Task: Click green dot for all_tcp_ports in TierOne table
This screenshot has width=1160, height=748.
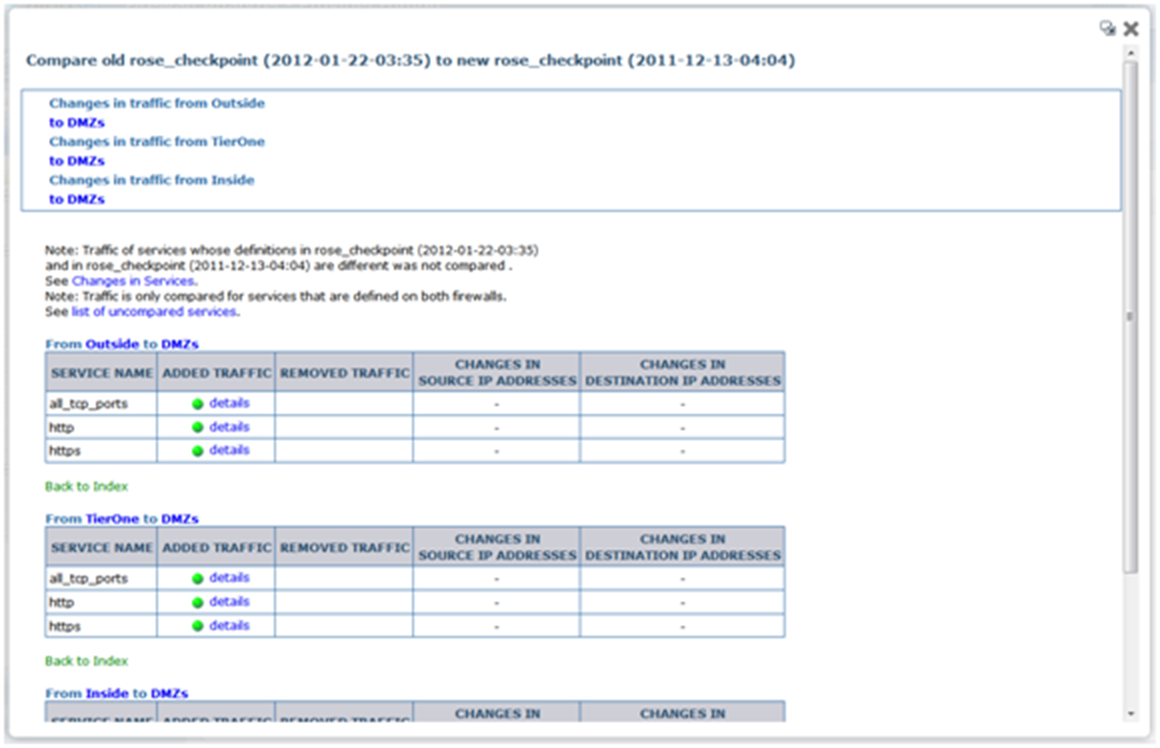Action: point(198,579)
